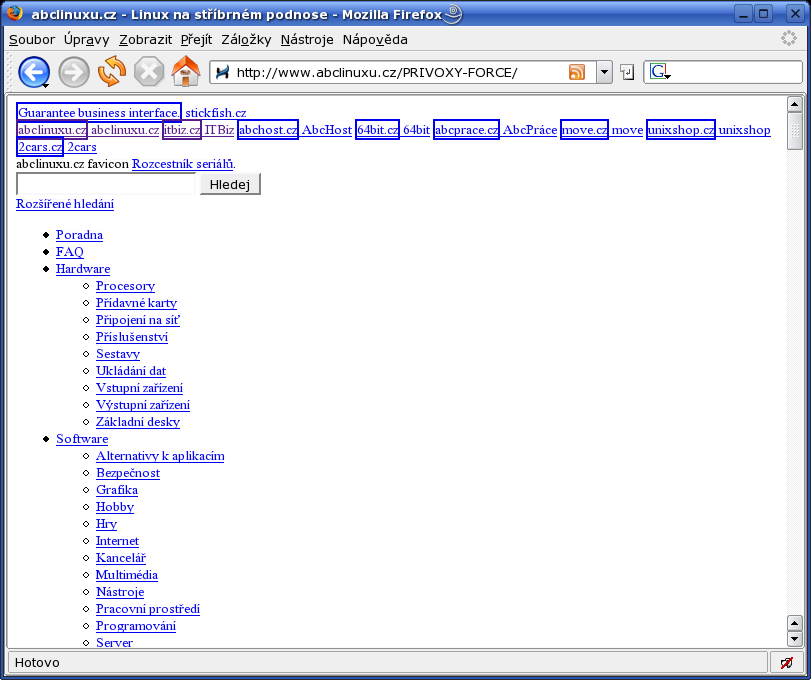The height and width of the screenshot is (680, 811).
Task: Visit the abcprace.cz link
Action: (466, 130)
